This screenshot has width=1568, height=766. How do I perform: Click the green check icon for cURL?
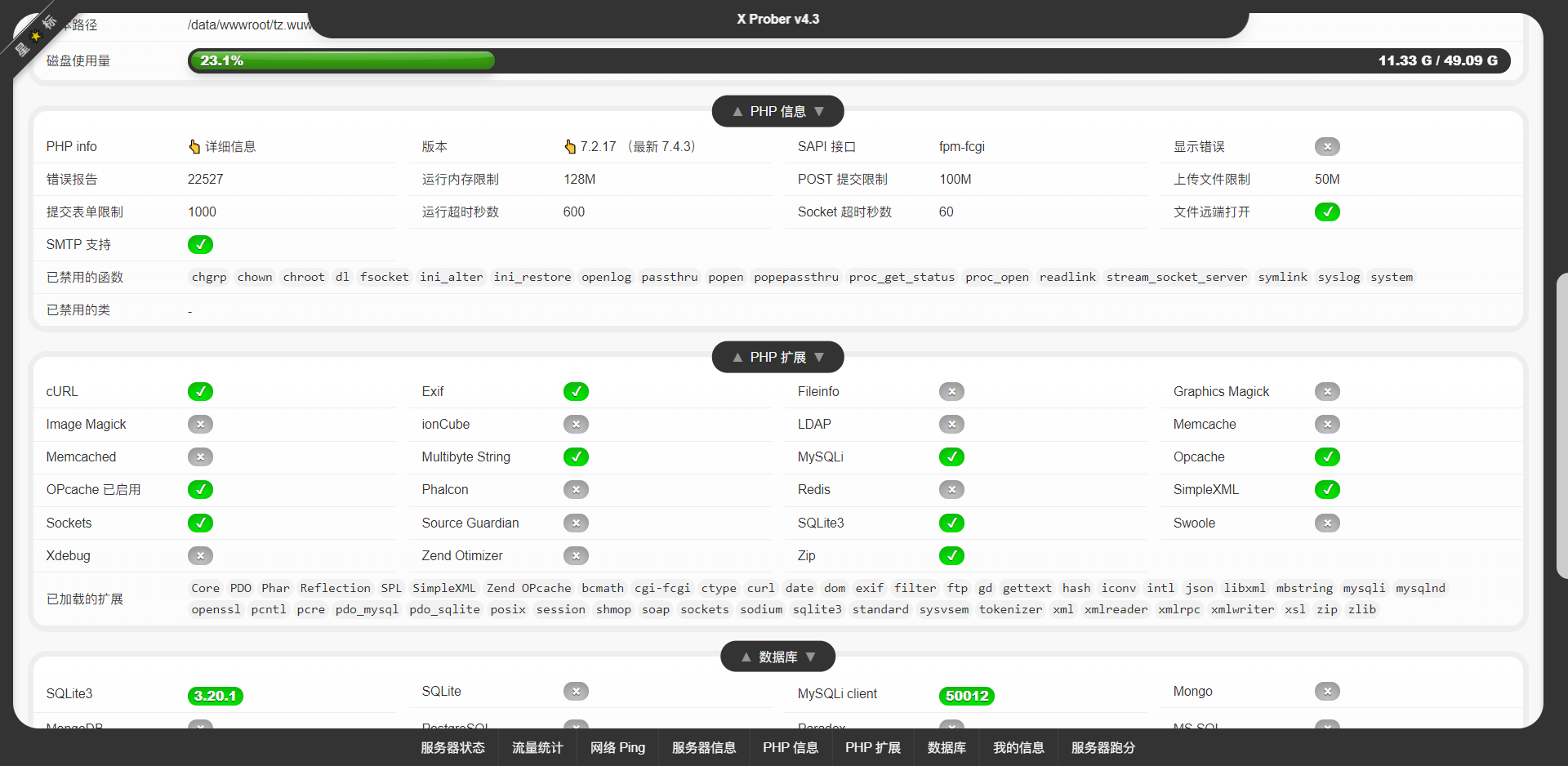200,391
